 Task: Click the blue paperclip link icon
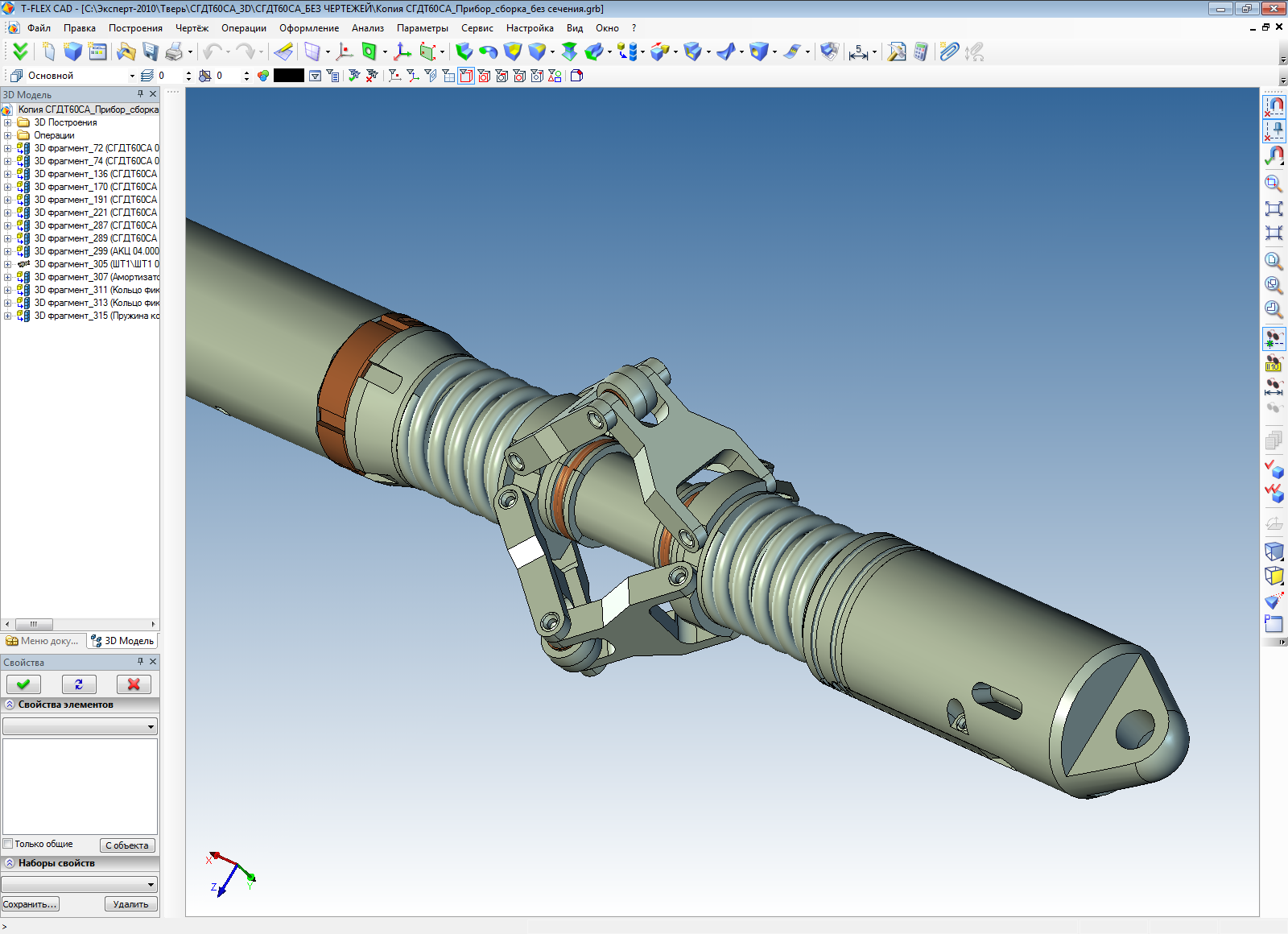click(x=950, y=52)
